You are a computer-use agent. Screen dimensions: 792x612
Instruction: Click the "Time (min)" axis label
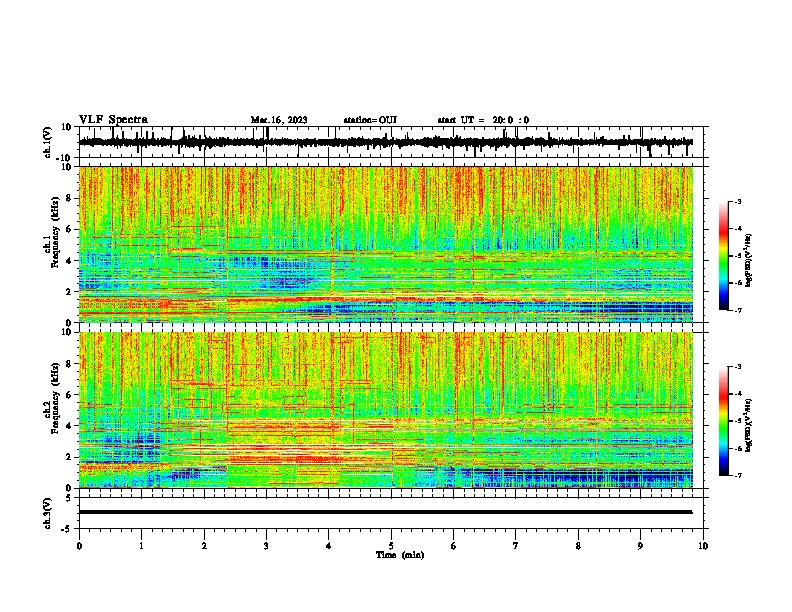pos(400,555)
